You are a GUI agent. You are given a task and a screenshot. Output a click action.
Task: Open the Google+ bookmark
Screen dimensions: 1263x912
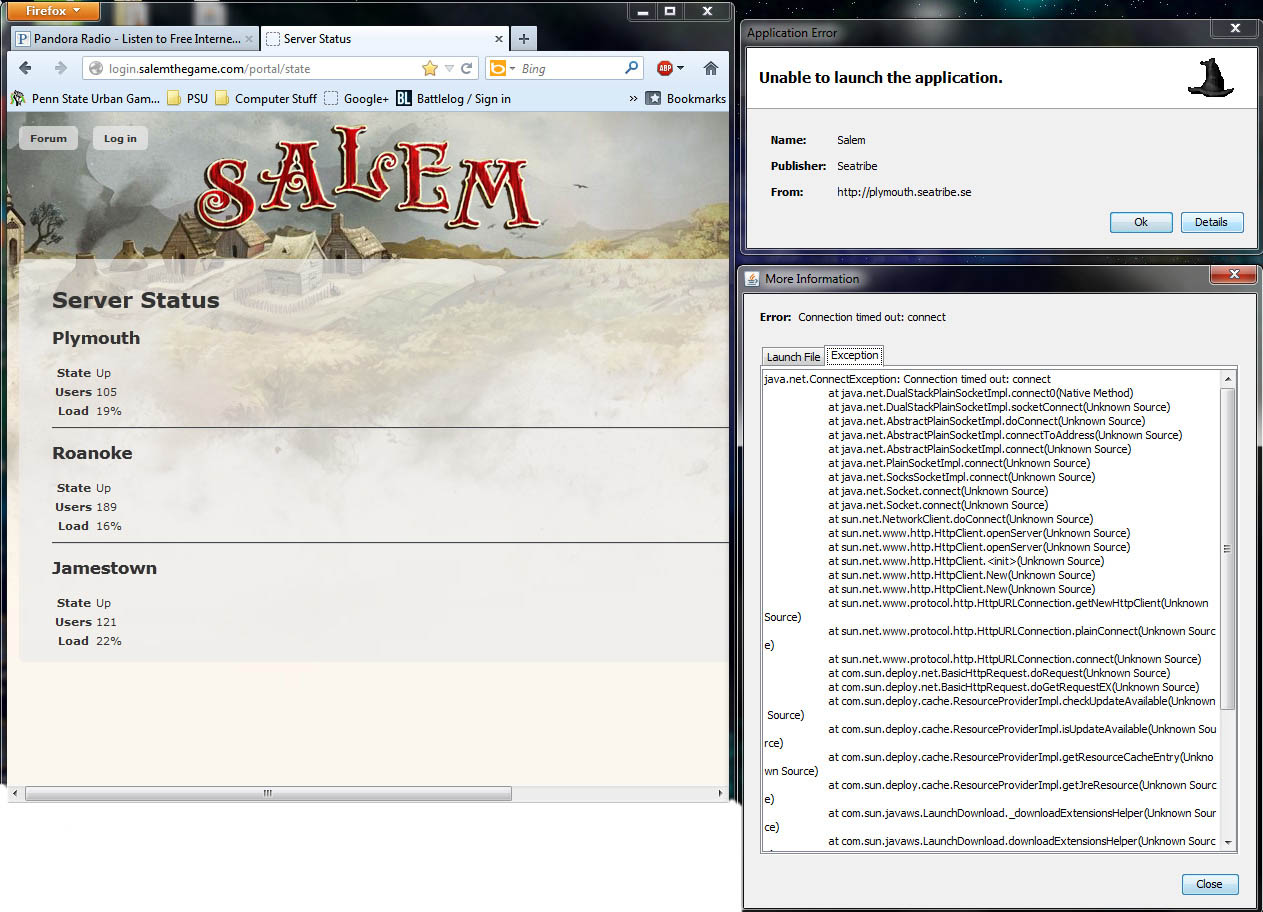click(356, 98)
